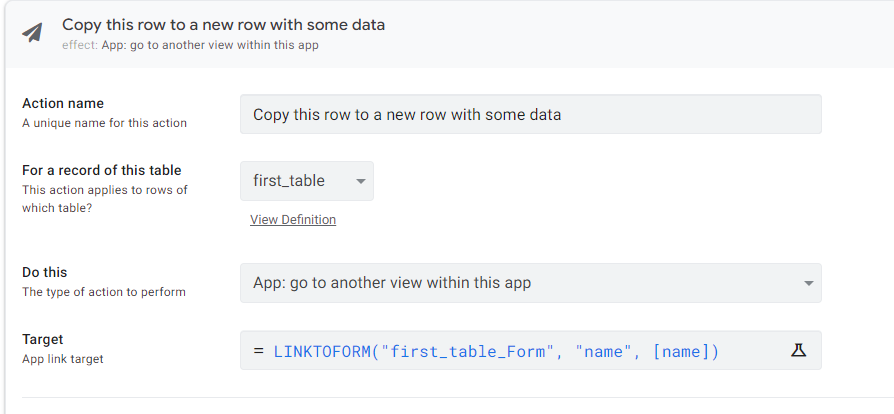Open the Do this action type dropdown
Viewport: 894px width, 414px height.
coord(530,283)
